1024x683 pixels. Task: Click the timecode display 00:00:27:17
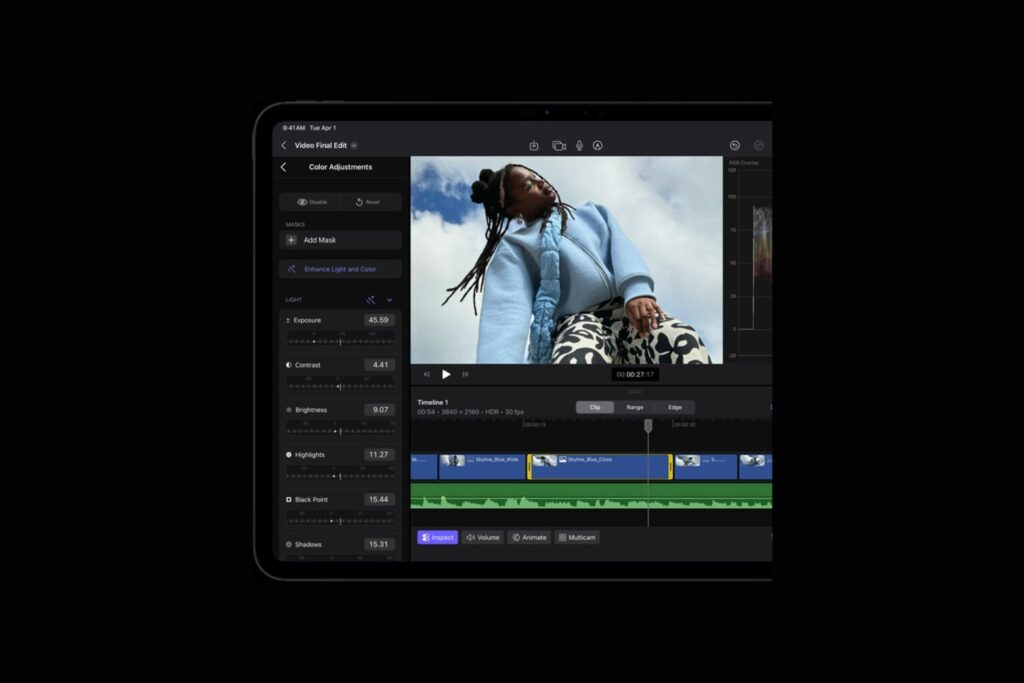pos(635,374)
